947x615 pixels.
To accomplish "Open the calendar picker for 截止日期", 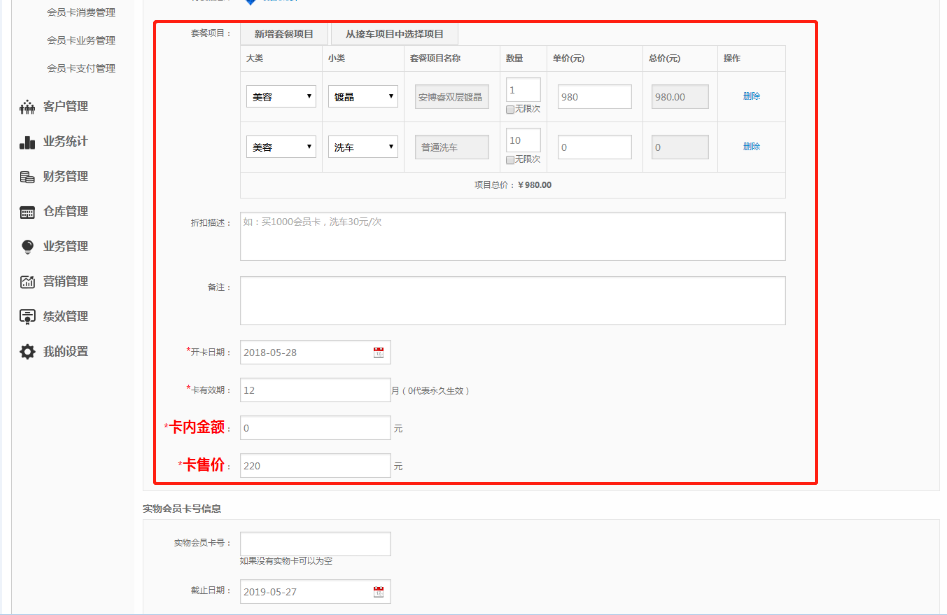I will tap(379, 591).
